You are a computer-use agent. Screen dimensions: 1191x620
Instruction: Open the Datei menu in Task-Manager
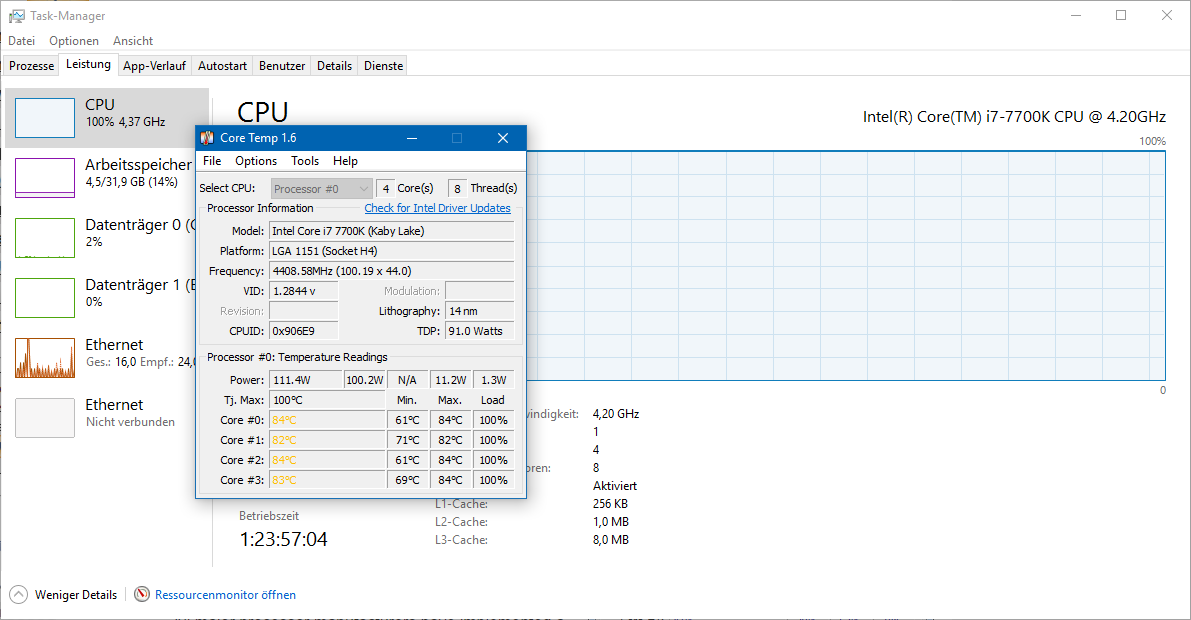click(21, 41)
